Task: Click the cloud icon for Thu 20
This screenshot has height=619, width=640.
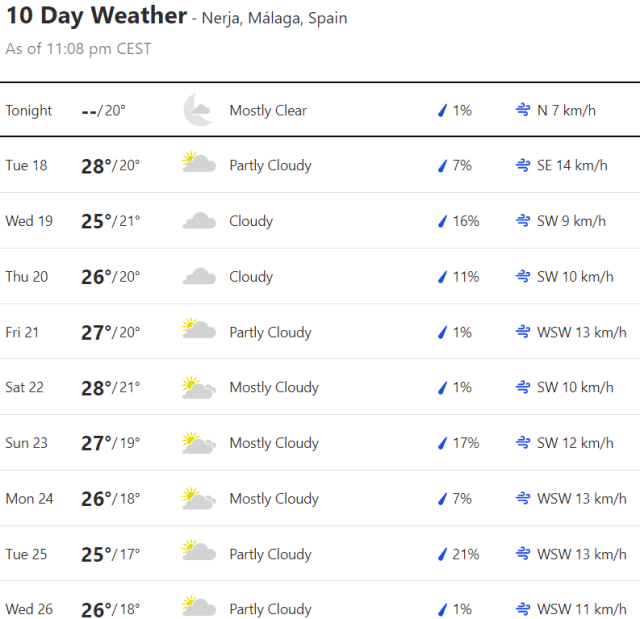Action: [199, 276]
